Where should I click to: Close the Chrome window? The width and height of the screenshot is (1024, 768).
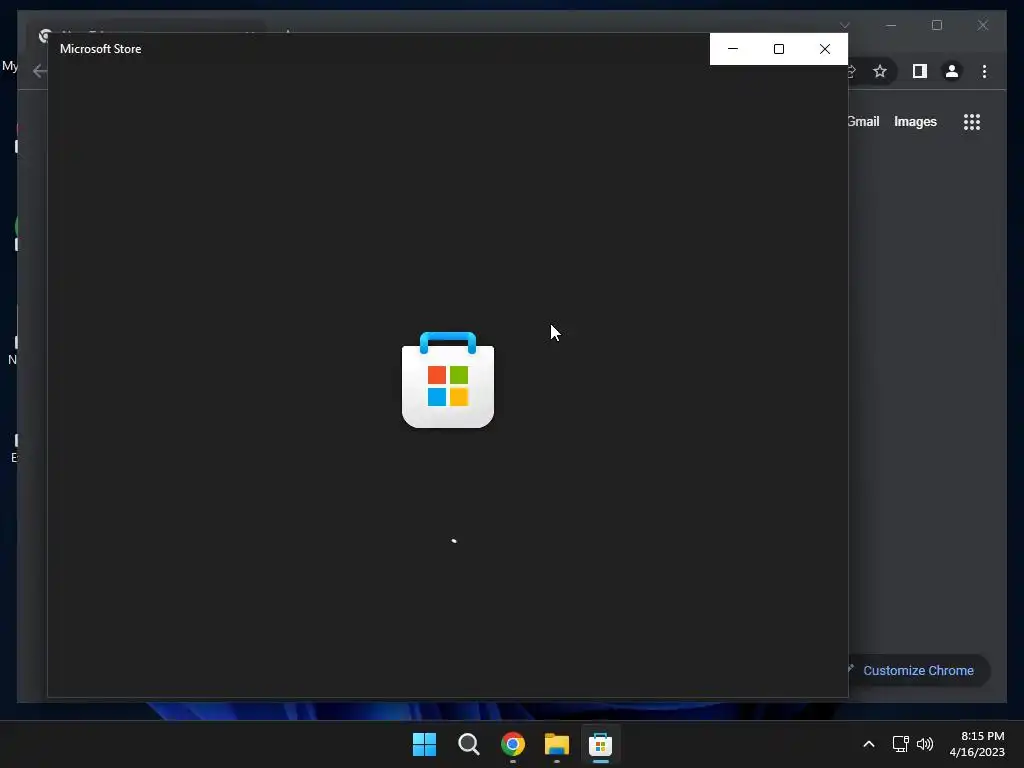(x=982, y=25)
